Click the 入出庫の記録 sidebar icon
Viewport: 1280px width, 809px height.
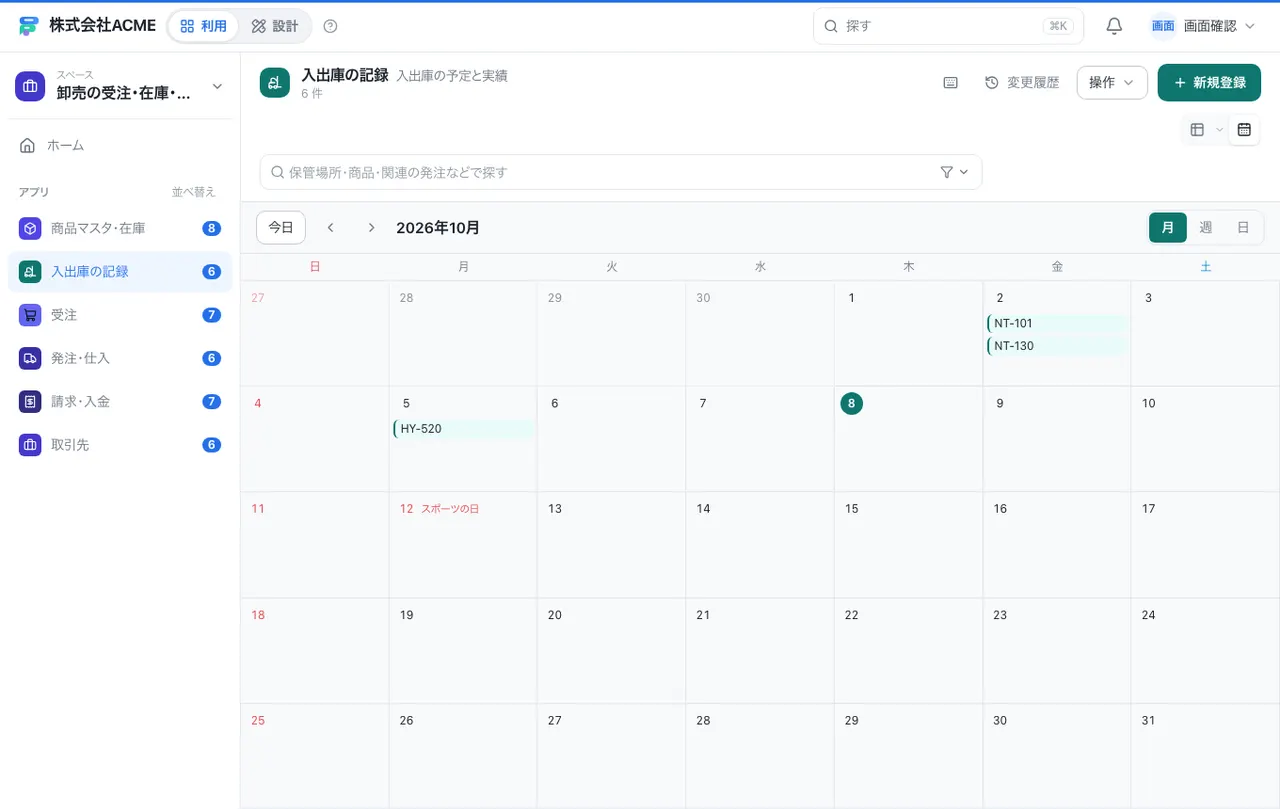coord(30,271)
